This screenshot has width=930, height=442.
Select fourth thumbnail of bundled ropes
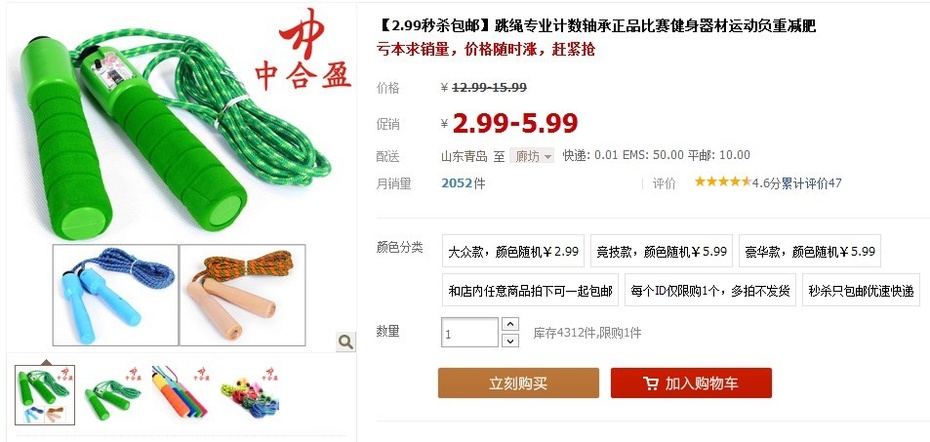[x=249, y=392]
